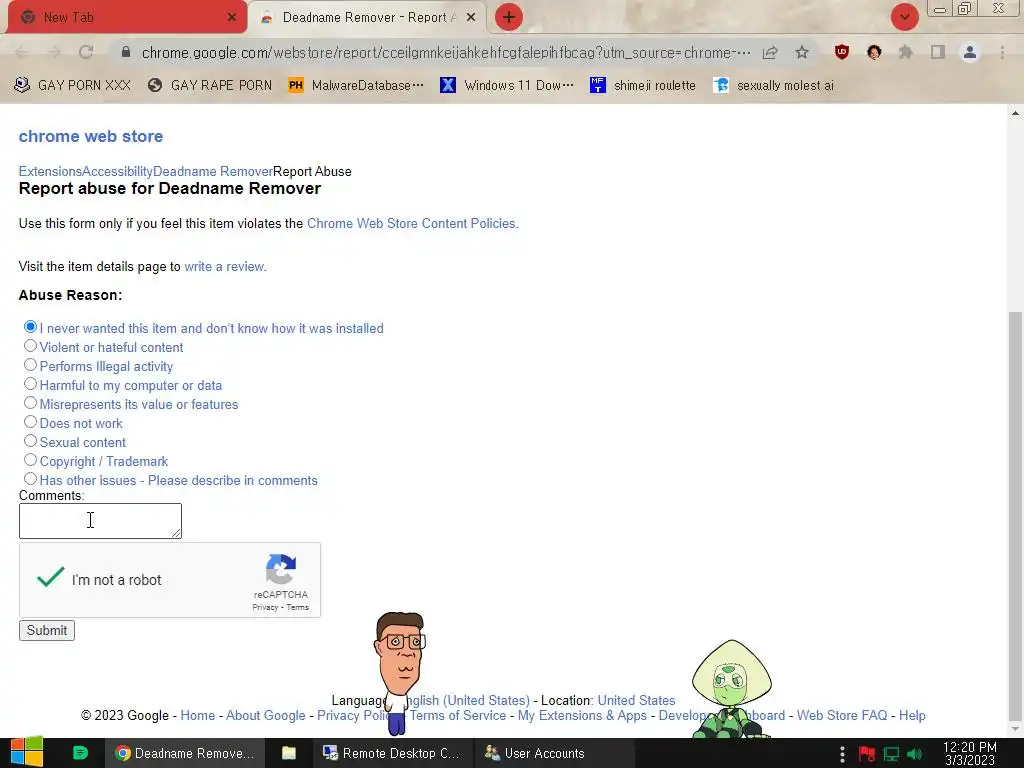Open the tab search dropdown chevron
The width and height of the screenshot is (1024, 768).
[904, 17]
